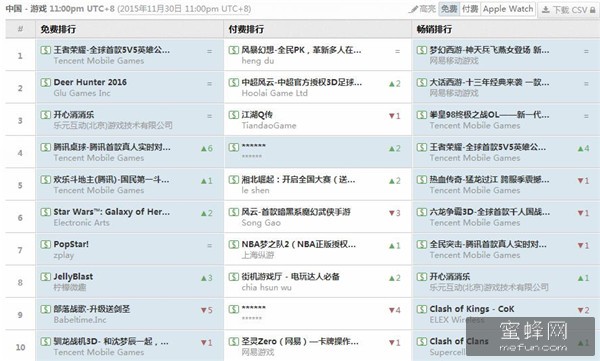The image size is (600, 361).
Task: Open the Deer Hunter 2016 app link
Action: tap(90, 82)
